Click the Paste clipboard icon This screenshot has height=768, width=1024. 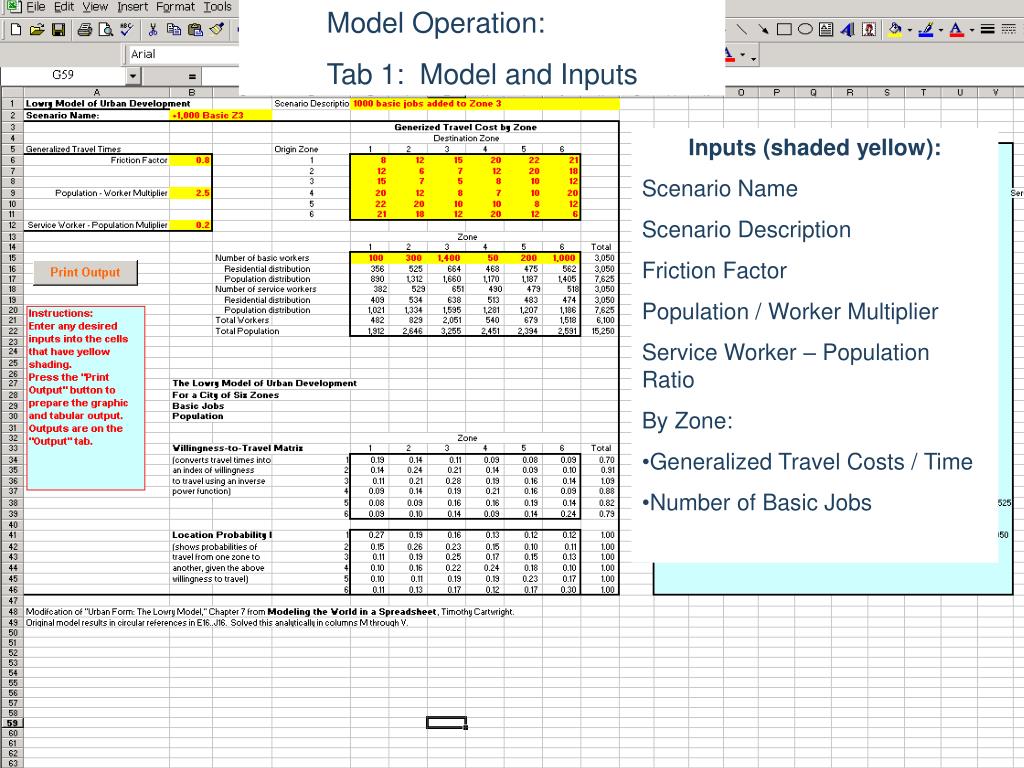click(x=195, y=29)
